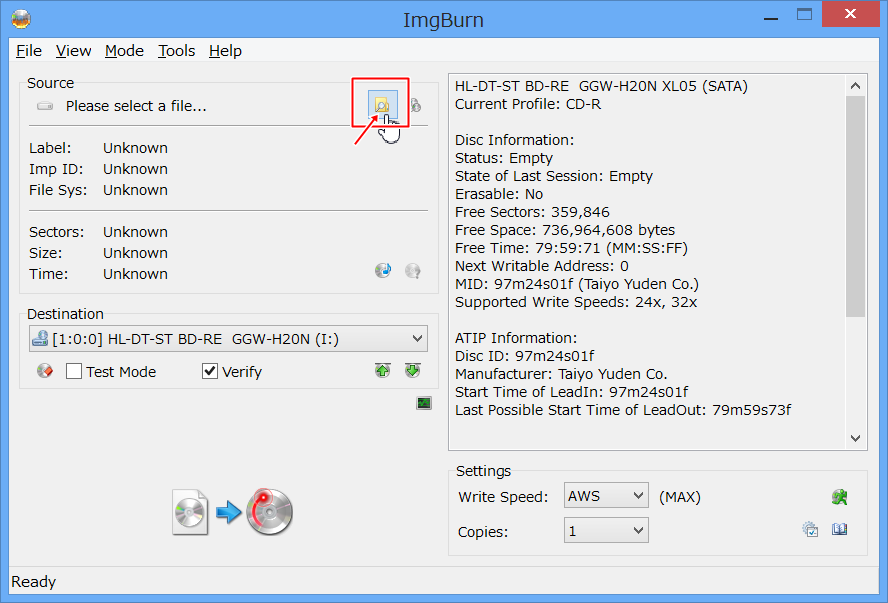Image resolution: width=888 pixels, height=603 pixels.
Task: Click the disc info scrollbar down arrow
Action: [x=855, y=438]
